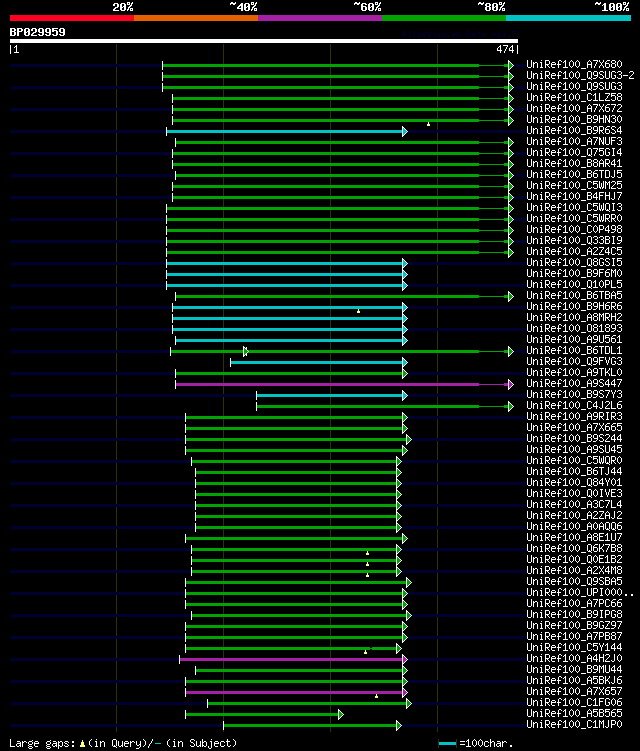
Task: Click the end arrowhead of UniRef100_C1MJP0 alignment
Action: point(399,726)
